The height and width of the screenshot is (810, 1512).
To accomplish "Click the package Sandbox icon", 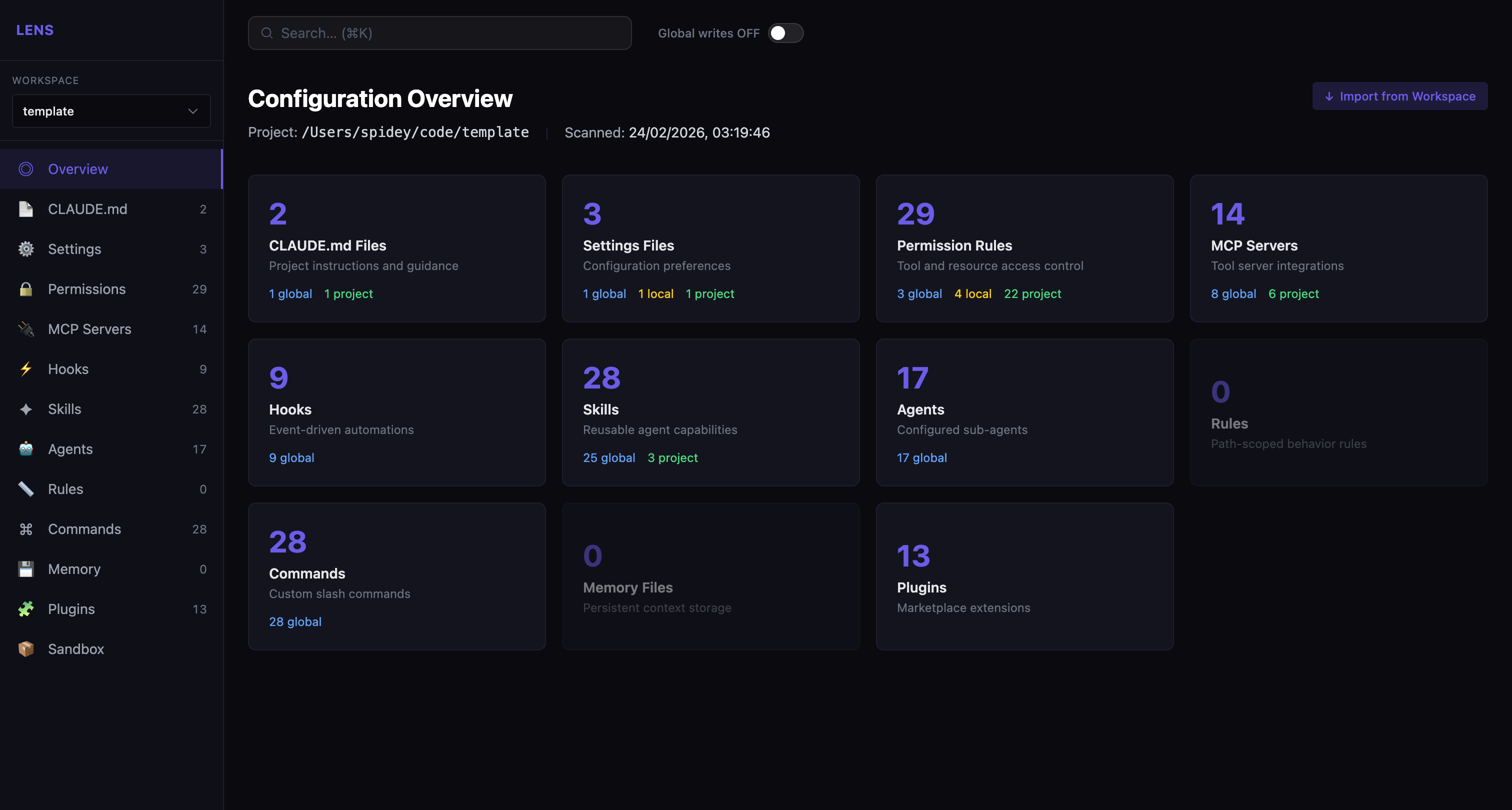I will coord(26,648).
